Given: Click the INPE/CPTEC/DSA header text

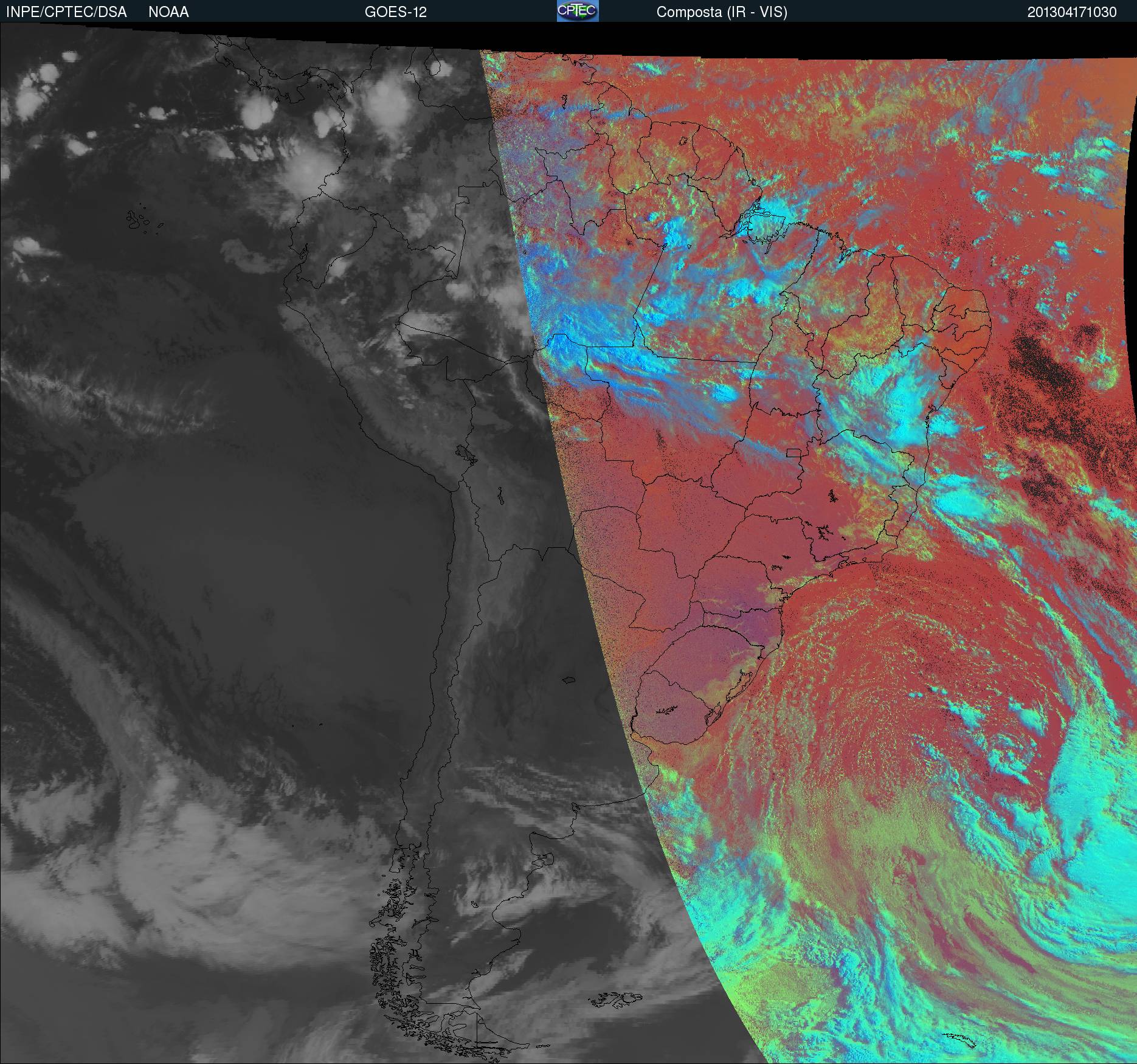Looking at the screenshot, I should [x=66, y=12].
